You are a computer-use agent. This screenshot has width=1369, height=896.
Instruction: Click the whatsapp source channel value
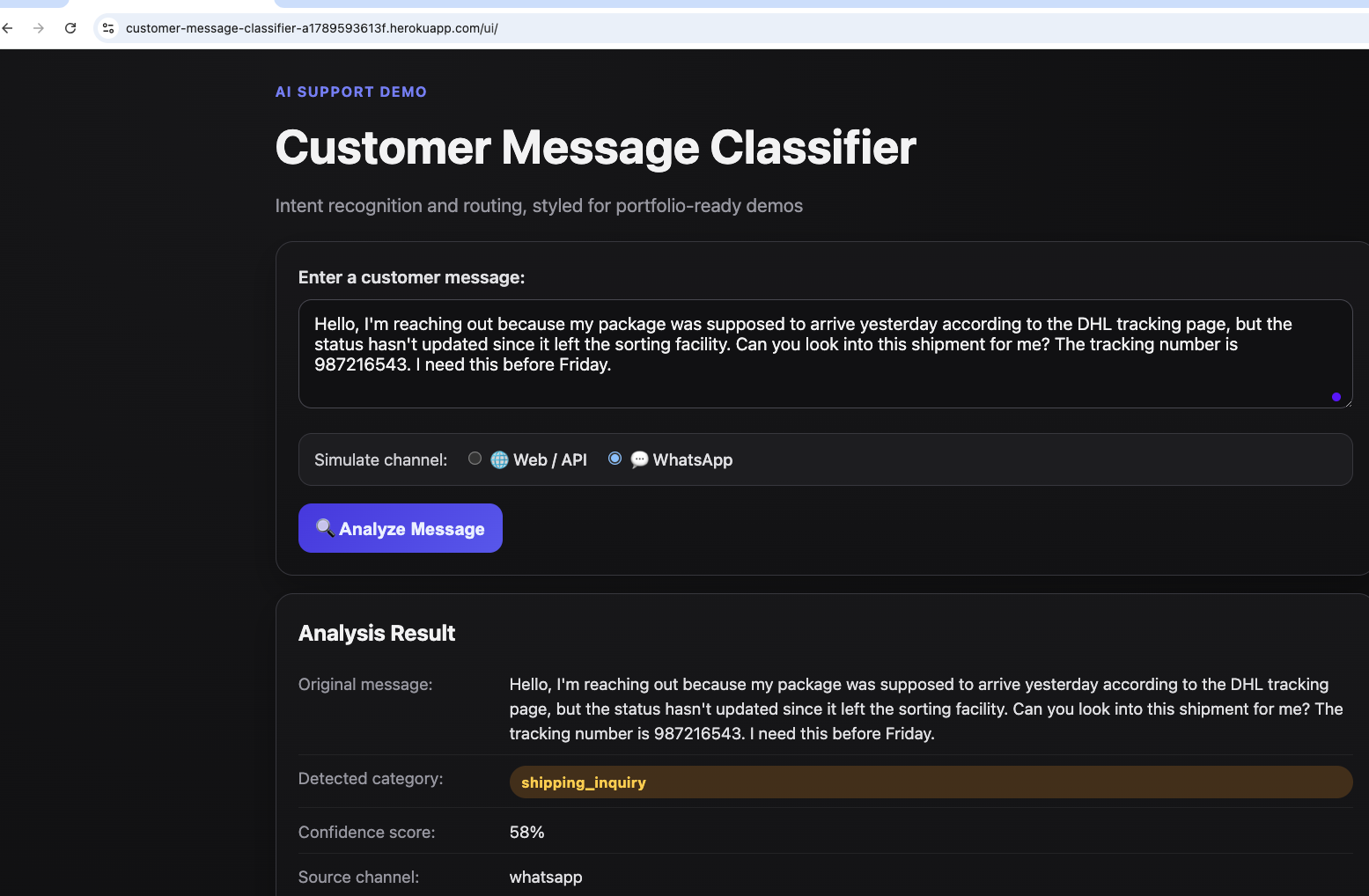(x=546, y=878)
